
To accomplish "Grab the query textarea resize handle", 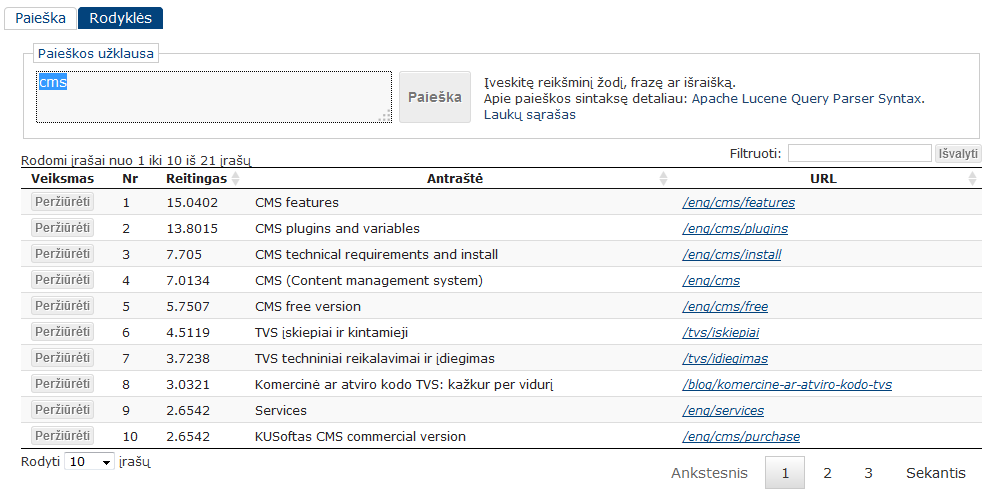I will [x=385, y=116].
